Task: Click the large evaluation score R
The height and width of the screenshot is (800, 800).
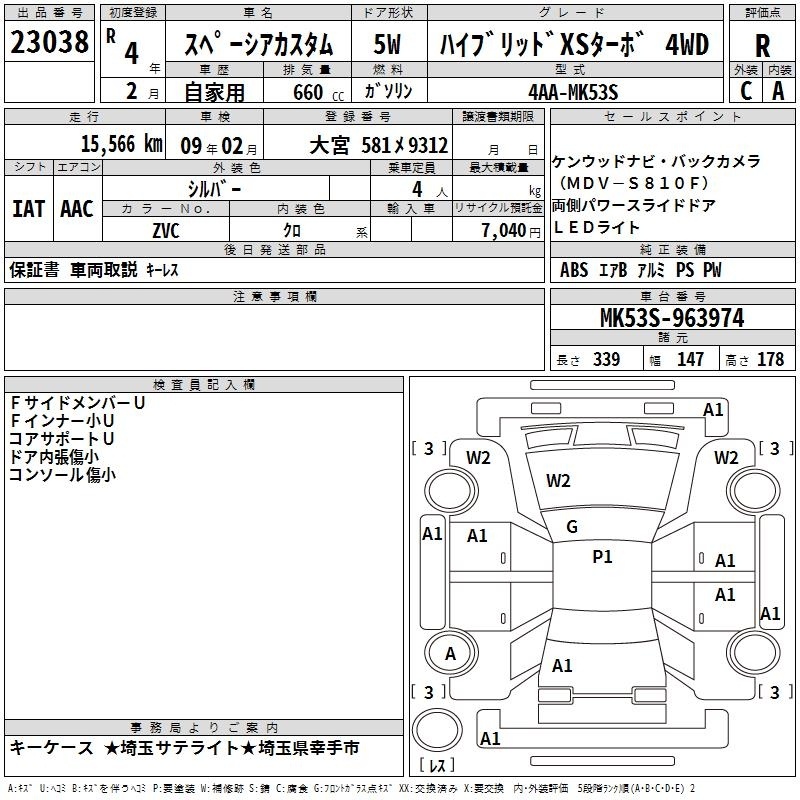Action: [x=762, y=44]
